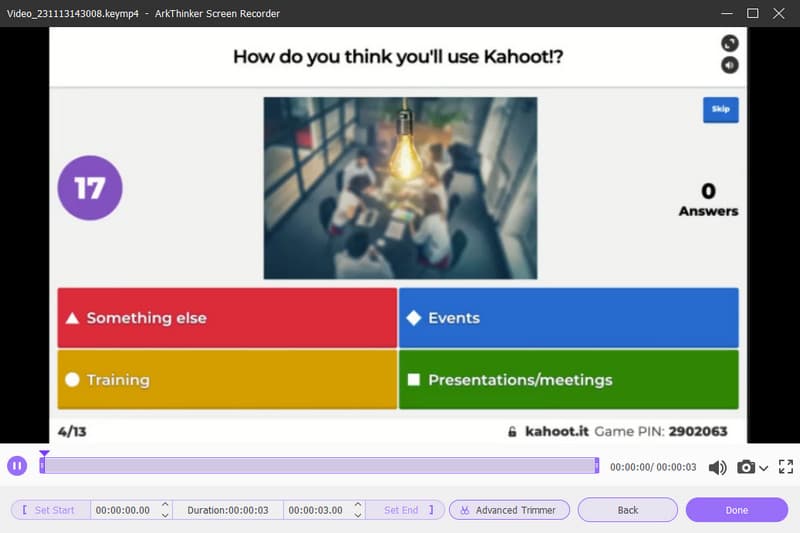Screen dimensions: 800x533
Task: Click the Kahoot fullscreen toggle icon
Action: [x=730, y=43]
